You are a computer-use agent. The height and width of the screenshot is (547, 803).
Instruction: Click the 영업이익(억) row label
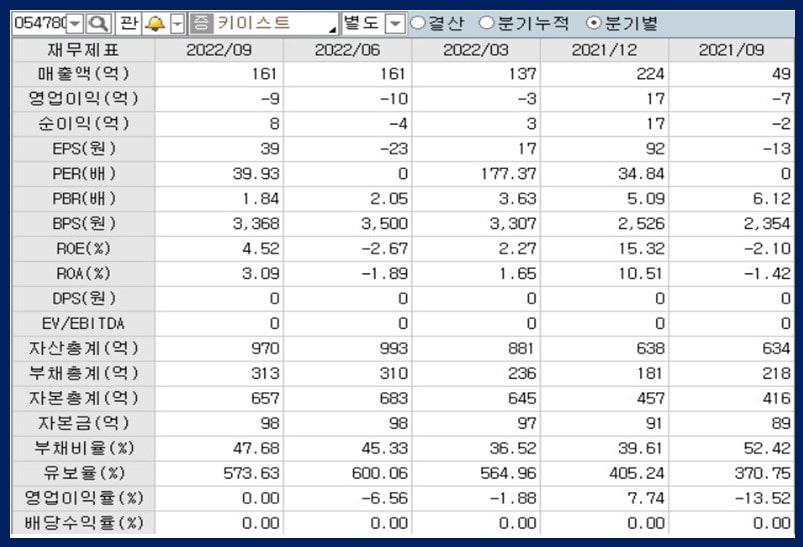[83, 99]
